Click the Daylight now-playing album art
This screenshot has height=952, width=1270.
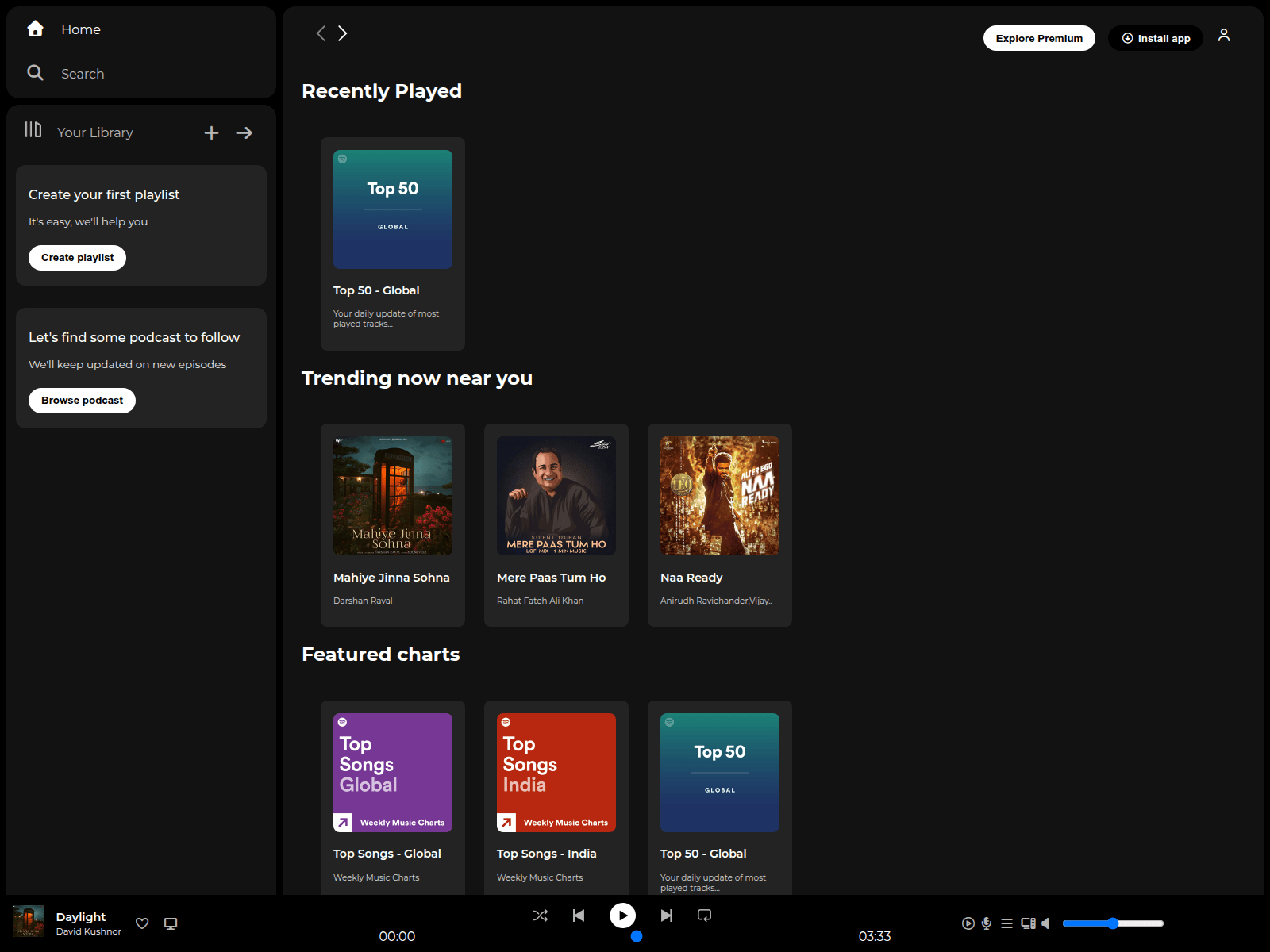pos(29,922)
